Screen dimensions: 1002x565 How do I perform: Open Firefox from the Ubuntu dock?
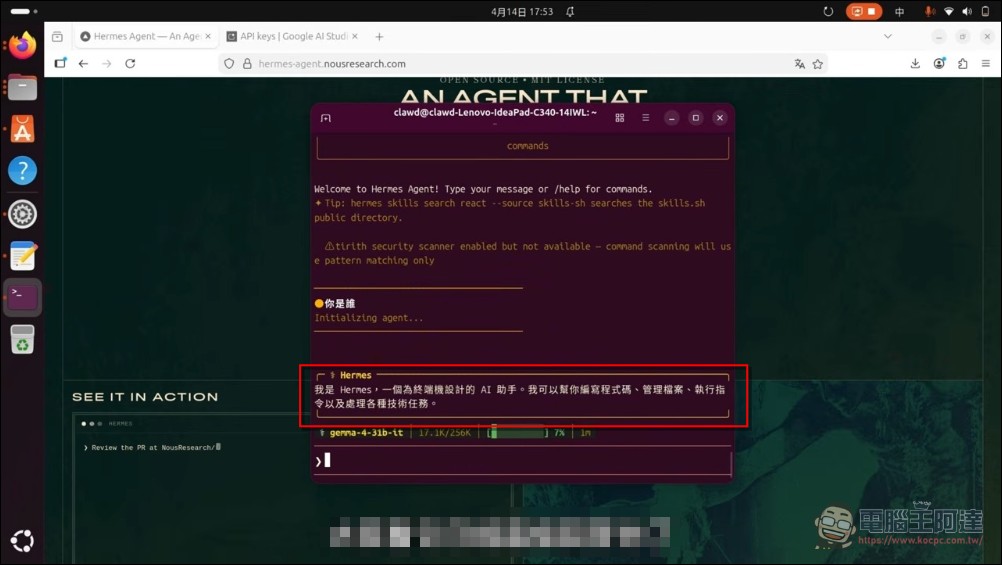[22, 45]
